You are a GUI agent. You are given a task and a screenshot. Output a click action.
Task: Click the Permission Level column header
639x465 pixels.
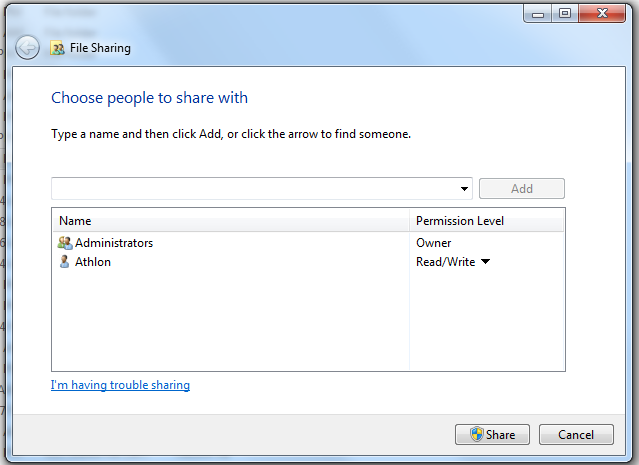point(487,220)
